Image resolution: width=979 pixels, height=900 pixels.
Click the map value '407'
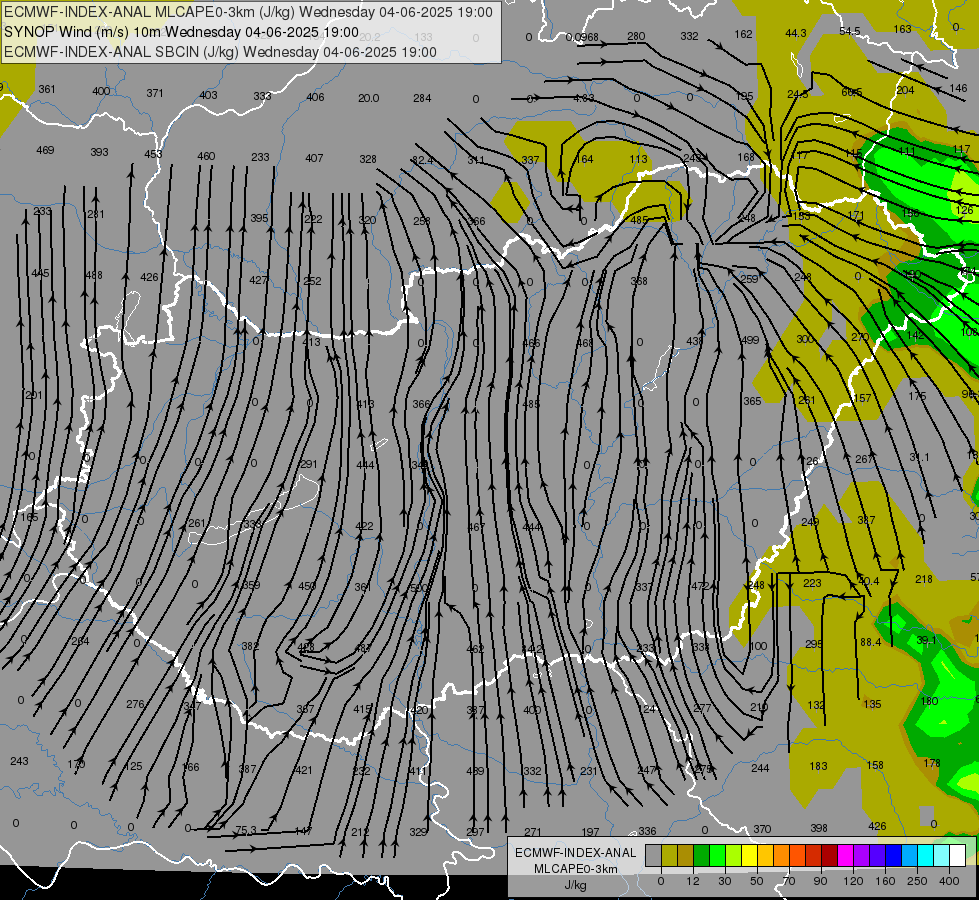pos(314,158)
